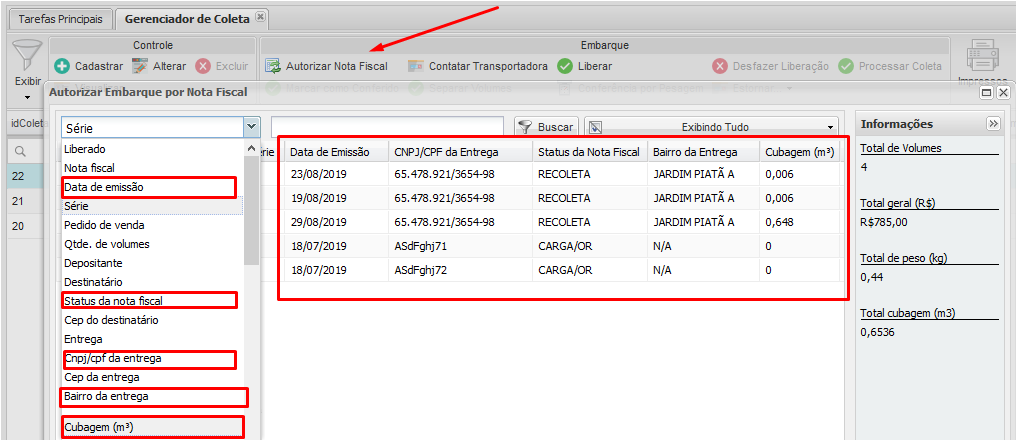Image resolution: width=1016 pixels, height=440 pixels.
Task: Click Cadastrar green plus icon
Action: coord(62,66)
